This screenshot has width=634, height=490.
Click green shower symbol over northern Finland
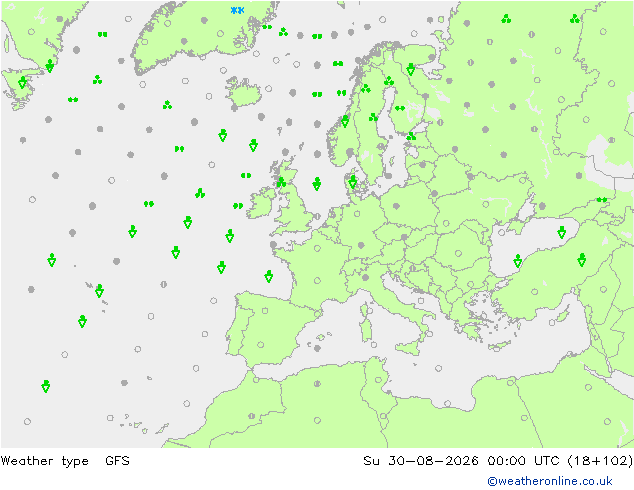coord(410,69)
